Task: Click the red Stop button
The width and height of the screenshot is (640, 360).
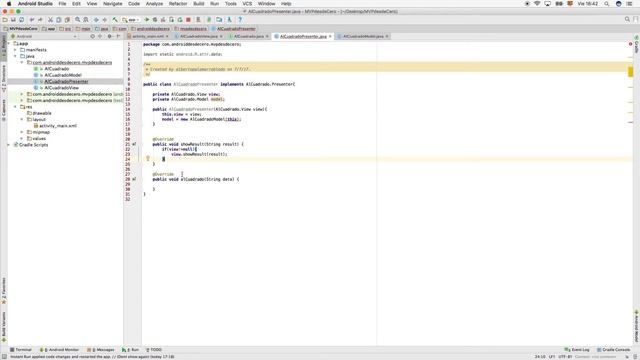Action: pos(188,20)
